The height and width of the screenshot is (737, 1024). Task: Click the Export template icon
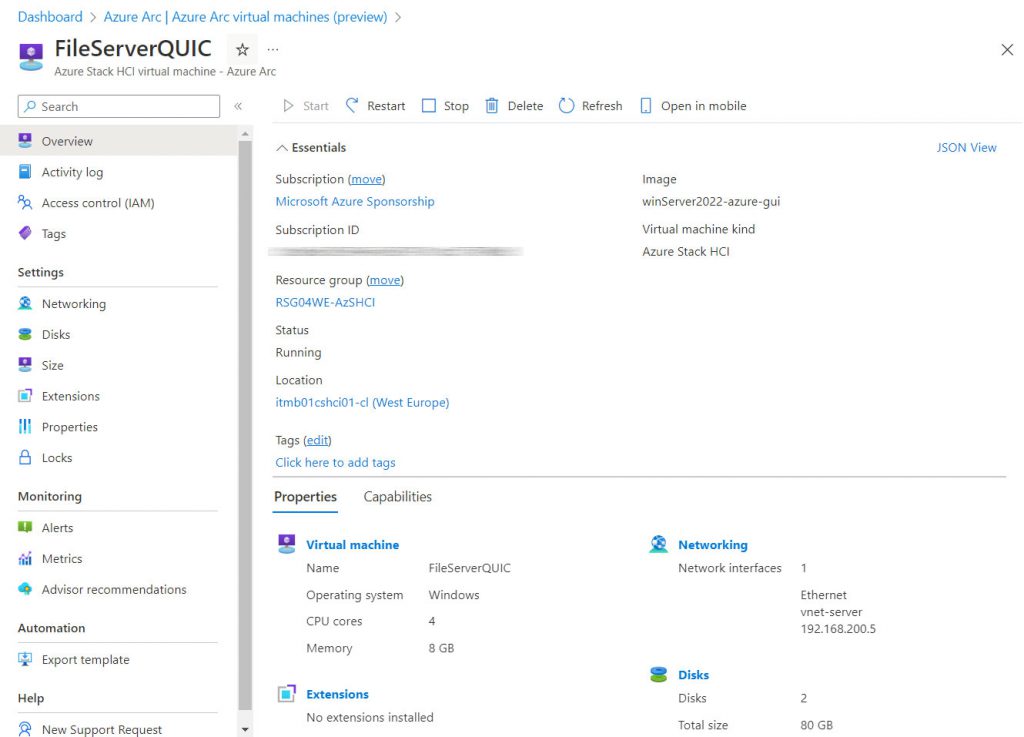click(25, 659)
